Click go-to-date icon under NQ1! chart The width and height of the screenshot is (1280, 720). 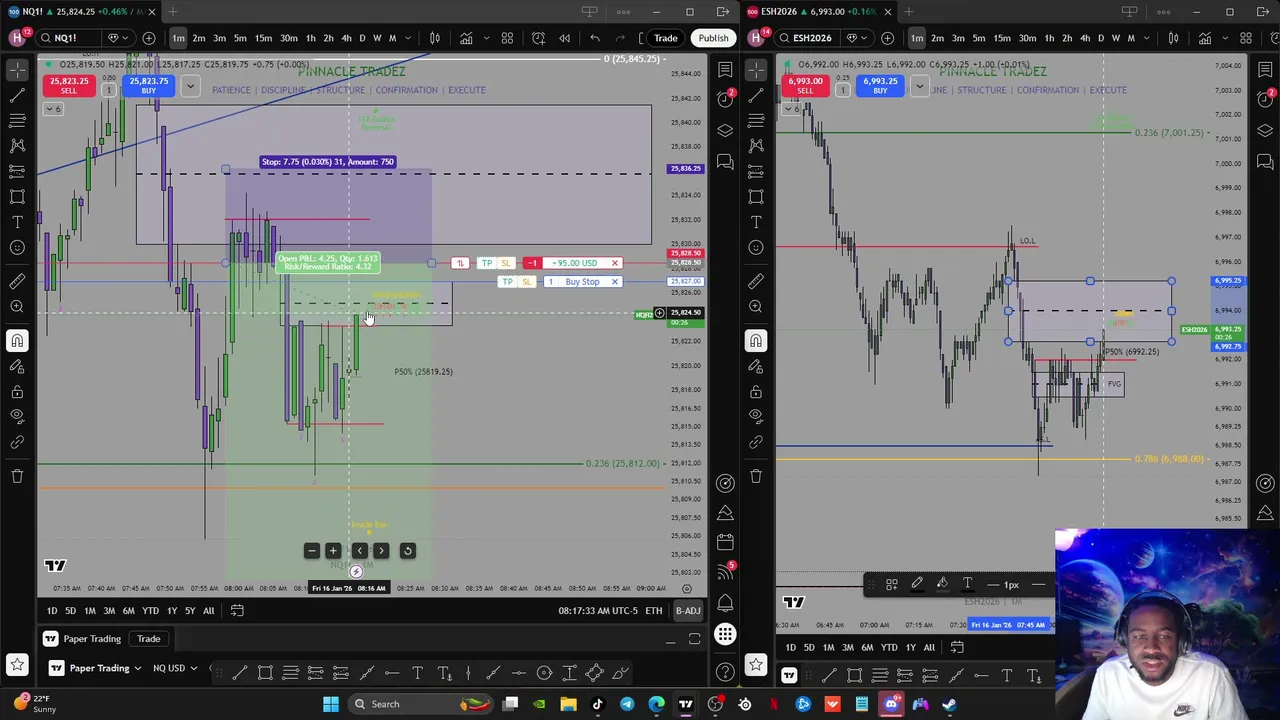point(237,610)
